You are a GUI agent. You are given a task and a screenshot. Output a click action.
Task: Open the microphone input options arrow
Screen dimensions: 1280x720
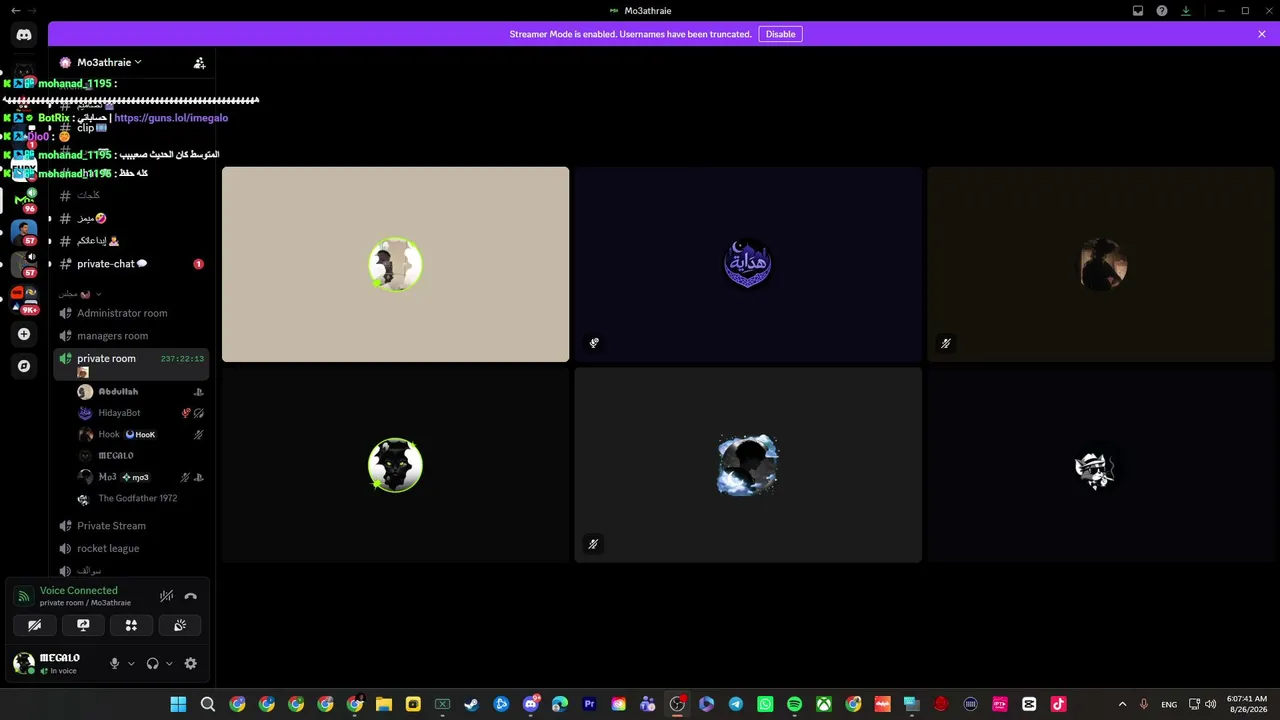[131, 663]
